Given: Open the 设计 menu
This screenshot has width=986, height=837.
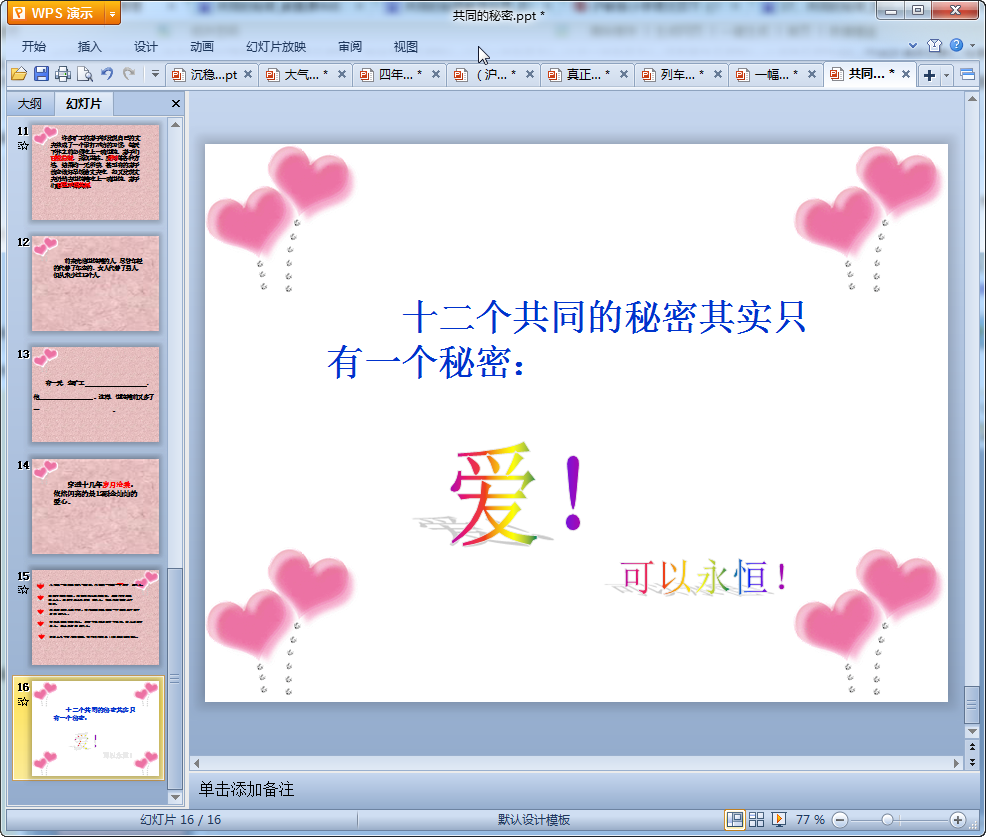Looking at the screenshot, I should pos(146,47).
